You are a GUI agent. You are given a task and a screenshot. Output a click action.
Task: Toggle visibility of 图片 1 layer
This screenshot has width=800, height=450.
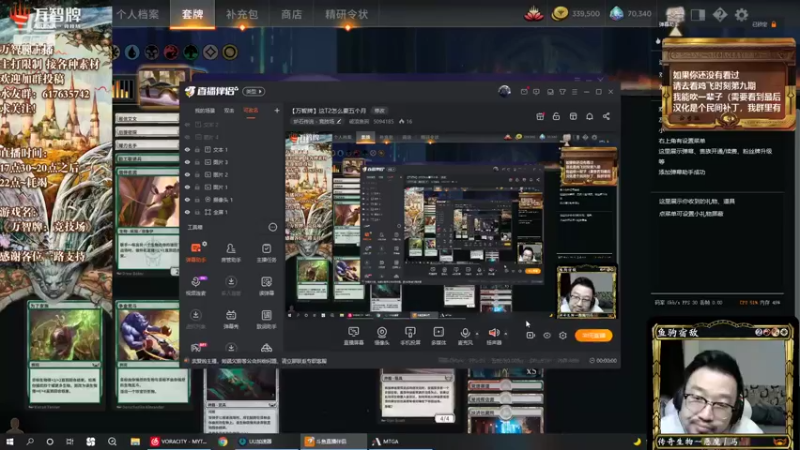pos(187,187)
